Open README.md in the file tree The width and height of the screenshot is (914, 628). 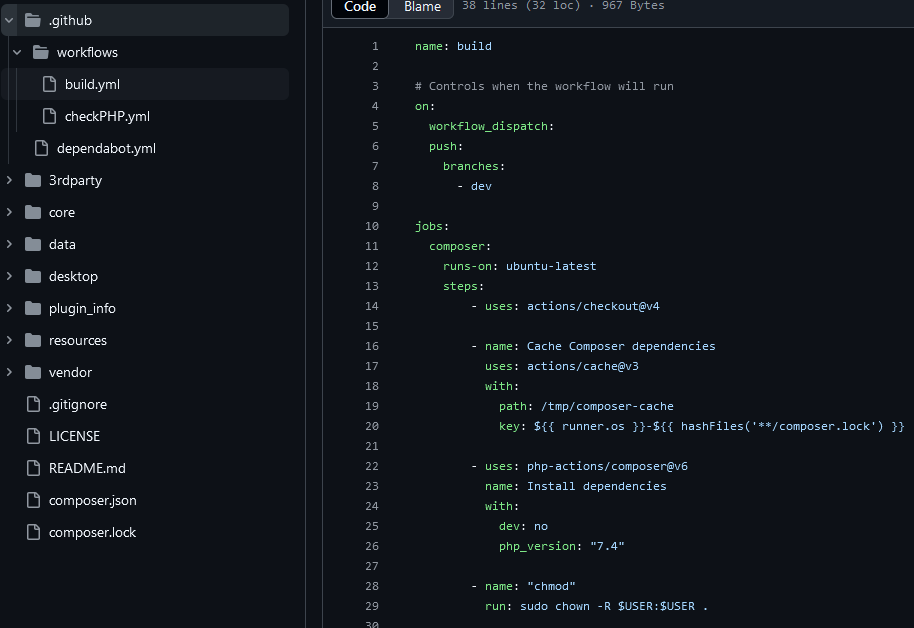87,468
